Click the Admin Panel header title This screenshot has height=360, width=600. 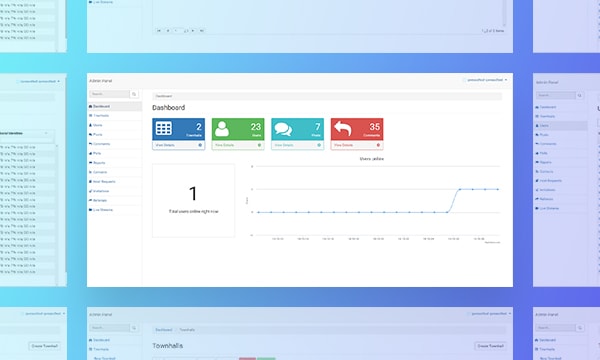(101, 81)
